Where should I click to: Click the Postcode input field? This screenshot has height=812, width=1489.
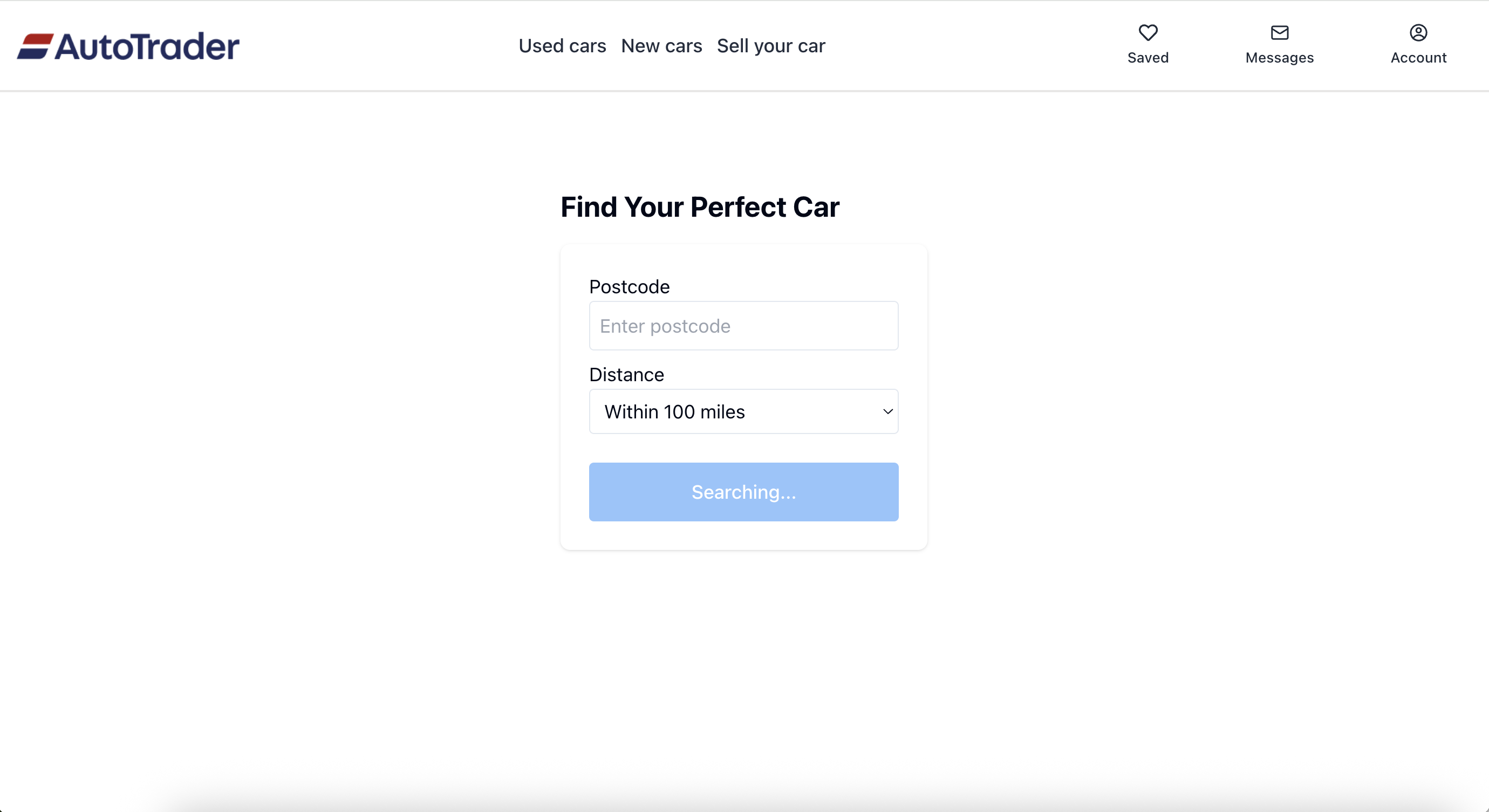click(743, 326)
